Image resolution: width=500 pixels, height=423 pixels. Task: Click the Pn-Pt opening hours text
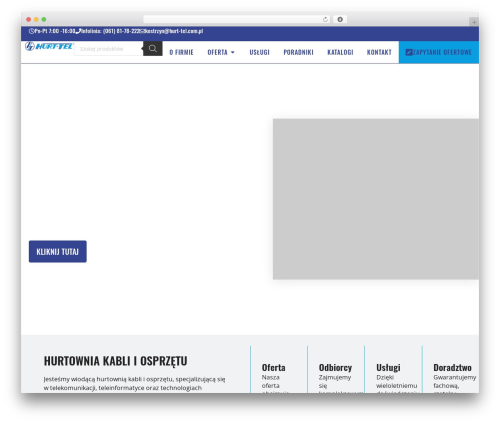coord(55,31)
